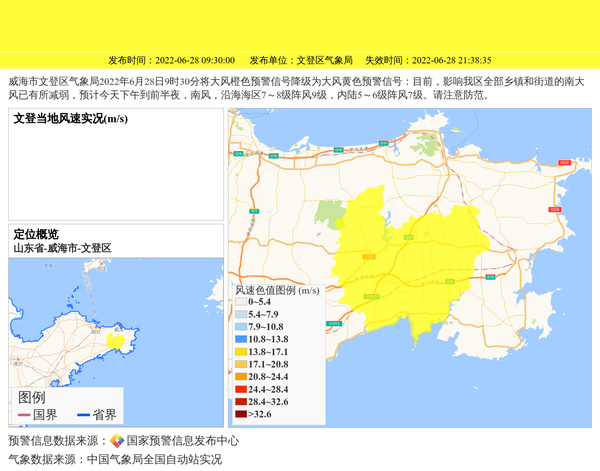600x471 pixels.
Task: Click the red 国界 line symbol in legend
Action: click(x=23, y=414)
